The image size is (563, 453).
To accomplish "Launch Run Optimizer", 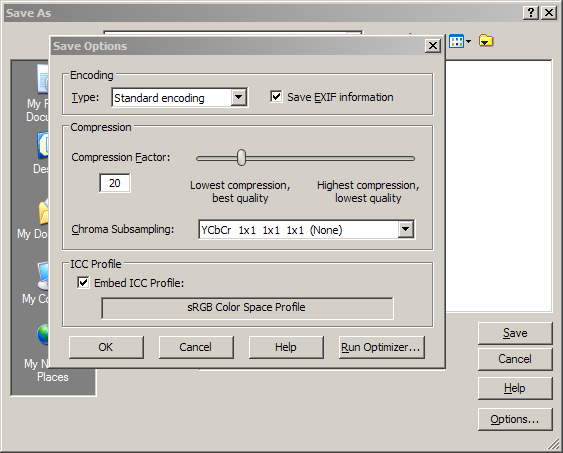I will pos(381,347).
